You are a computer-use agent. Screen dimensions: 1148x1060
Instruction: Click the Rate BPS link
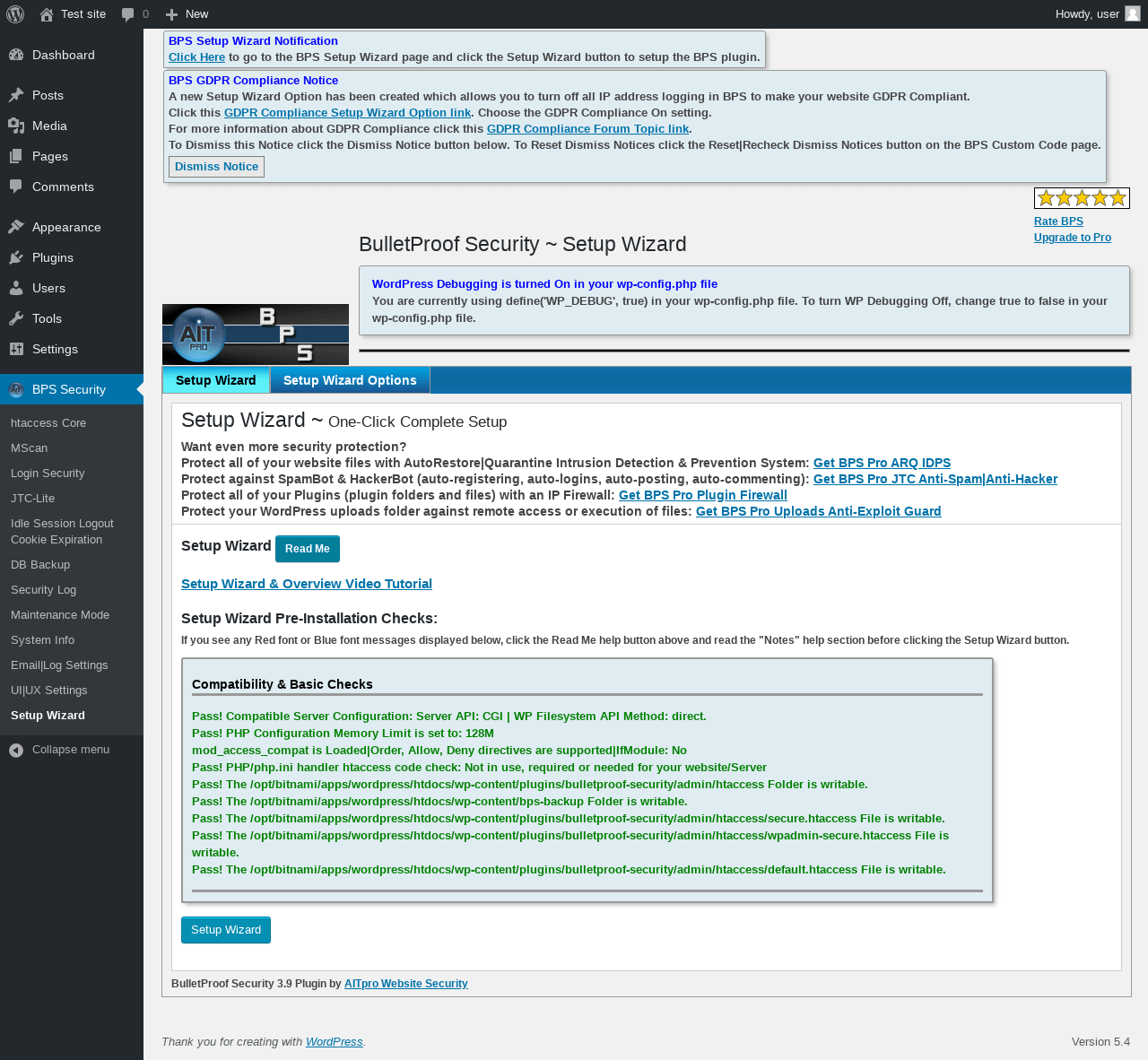tap(1058, 222)
